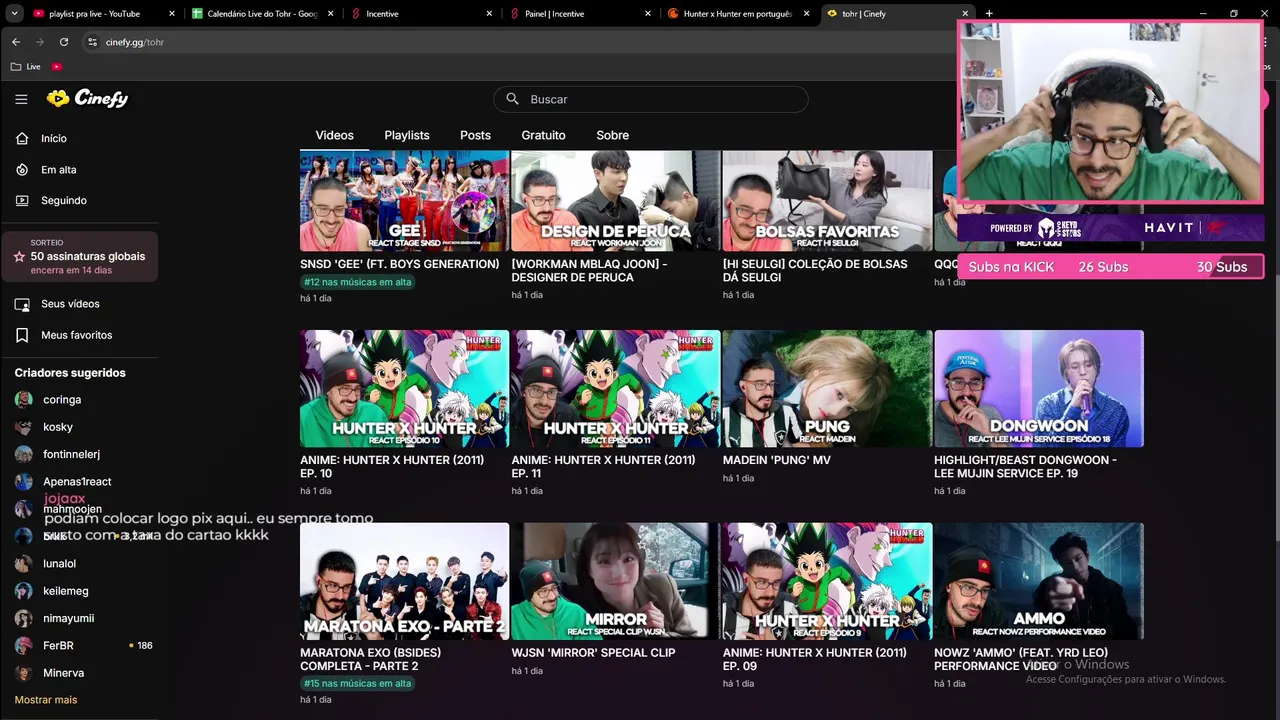
Task: Close the tohr | Cinefy tab
Action: point(965,14)
